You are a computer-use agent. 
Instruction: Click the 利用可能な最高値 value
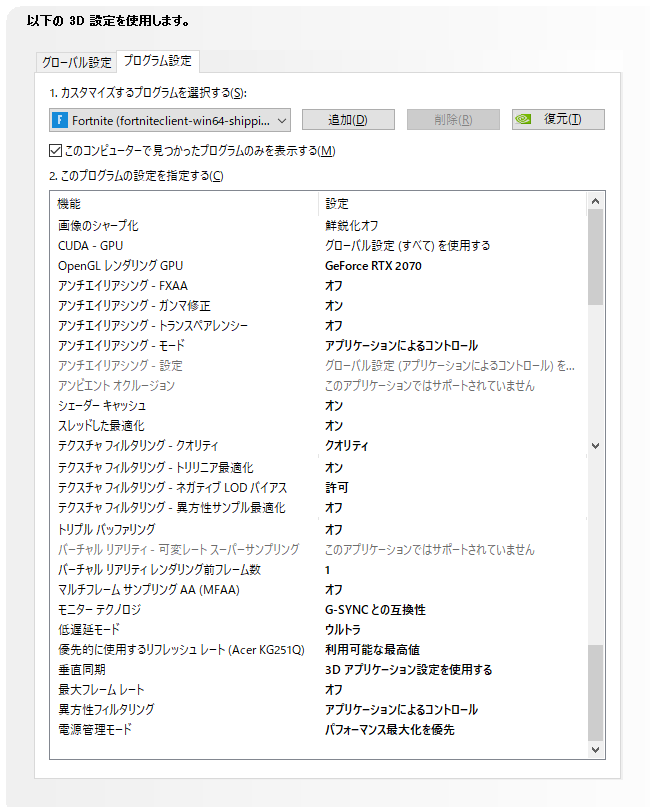tap(373, 650)
